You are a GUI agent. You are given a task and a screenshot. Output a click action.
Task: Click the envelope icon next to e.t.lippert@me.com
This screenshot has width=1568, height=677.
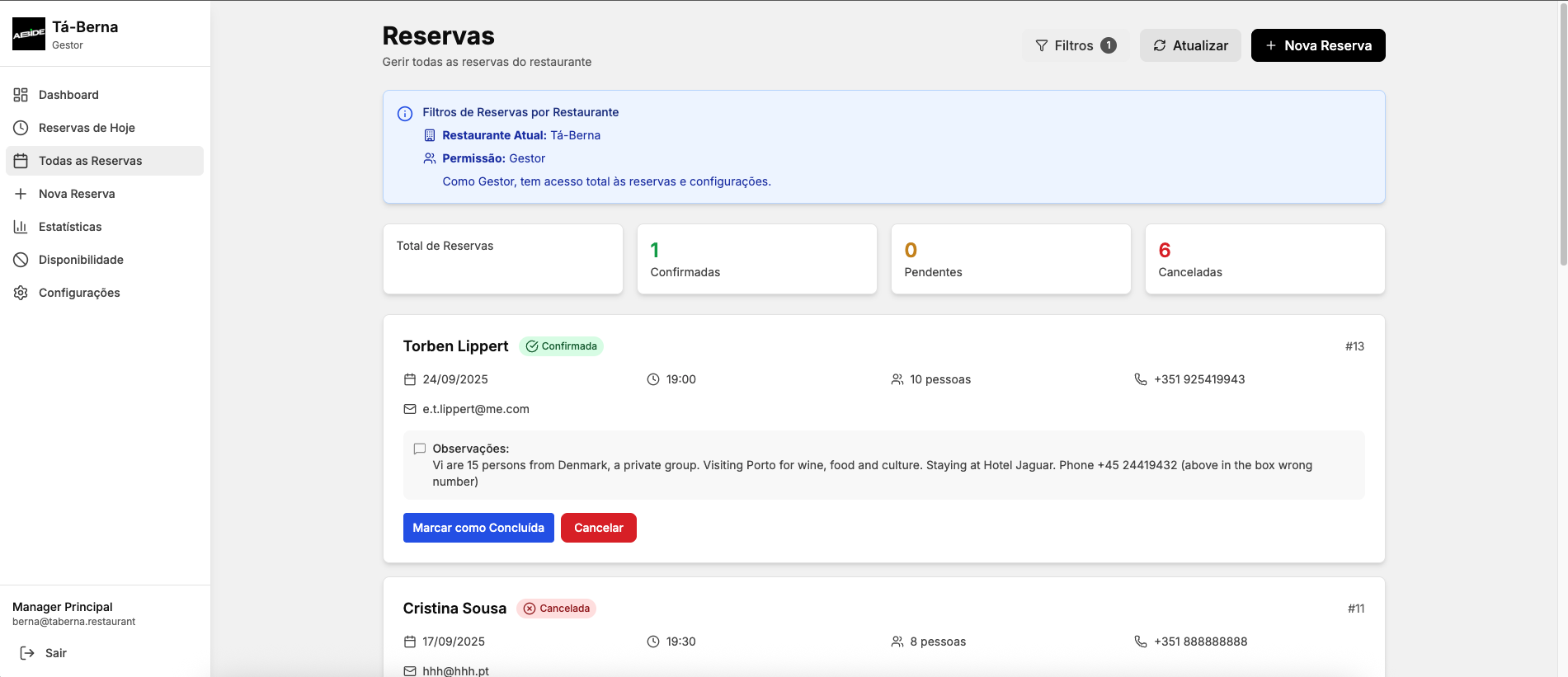pyautogui.click(x=410, y=409)
